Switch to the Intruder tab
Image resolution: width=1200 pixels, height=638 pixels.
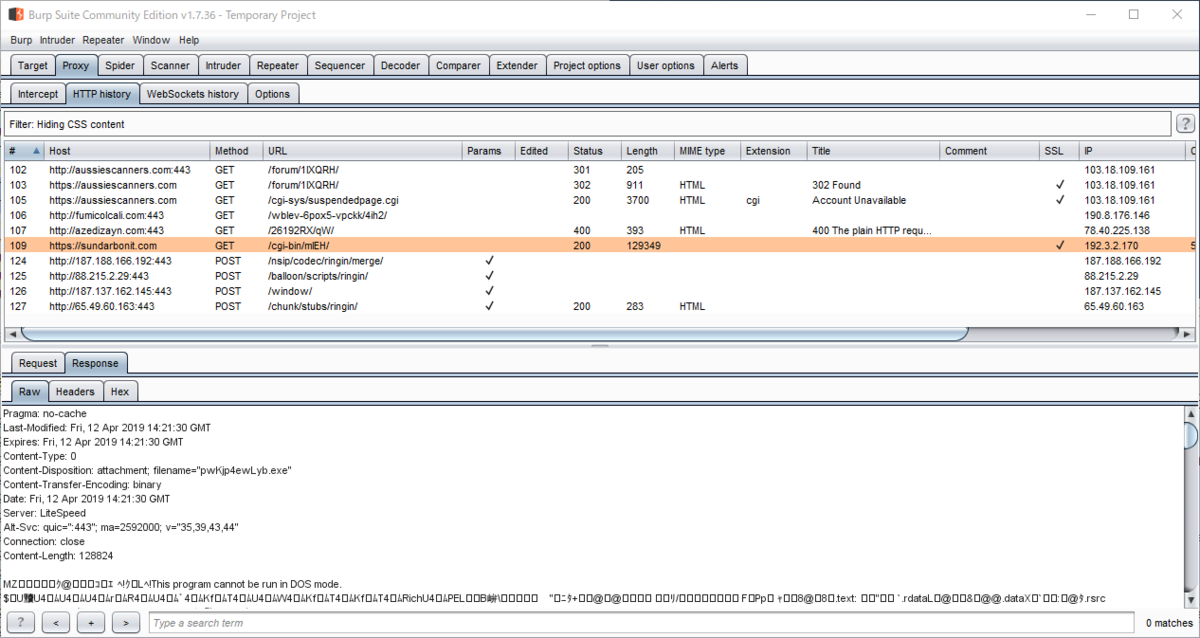(223, 65)
